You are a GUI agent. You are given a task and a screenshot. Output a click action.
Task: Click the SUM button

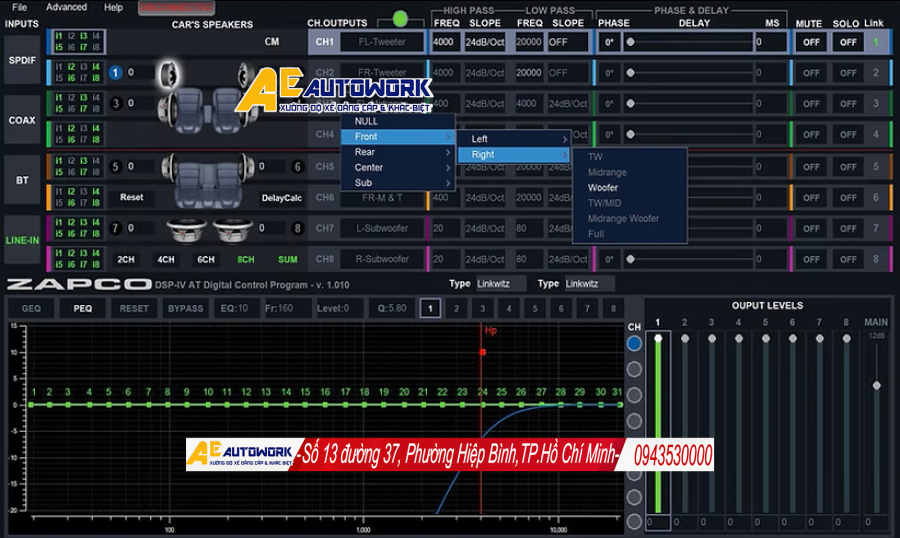click(x=288, y=260)
